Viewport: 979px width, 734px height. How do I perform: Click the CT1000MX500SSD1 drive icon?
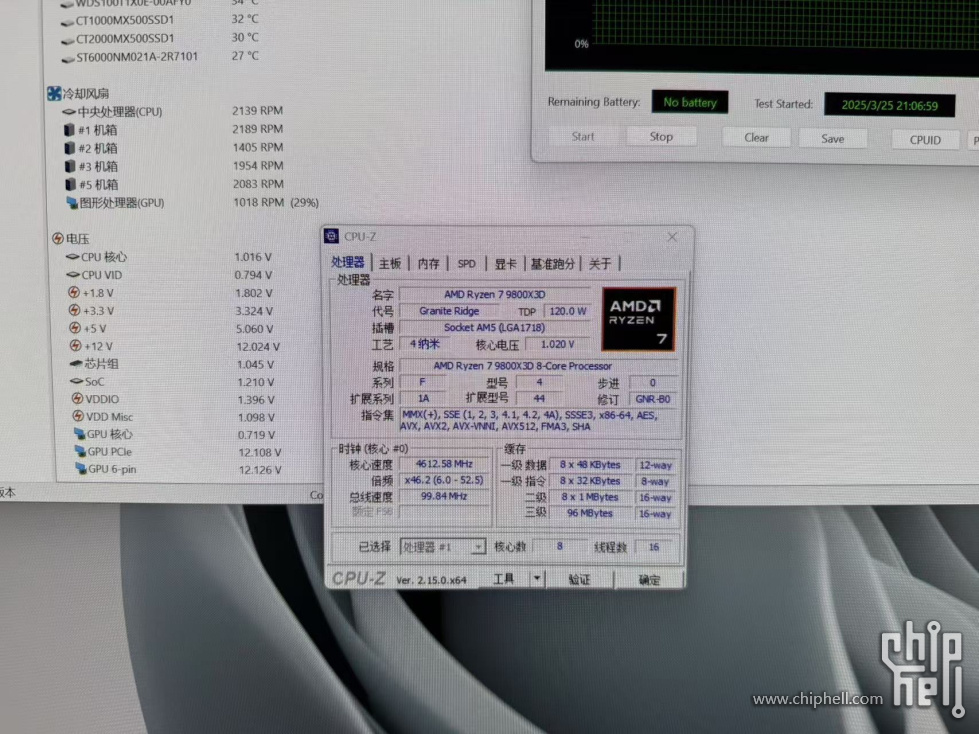pyautogui.click(x=67, y=22)
